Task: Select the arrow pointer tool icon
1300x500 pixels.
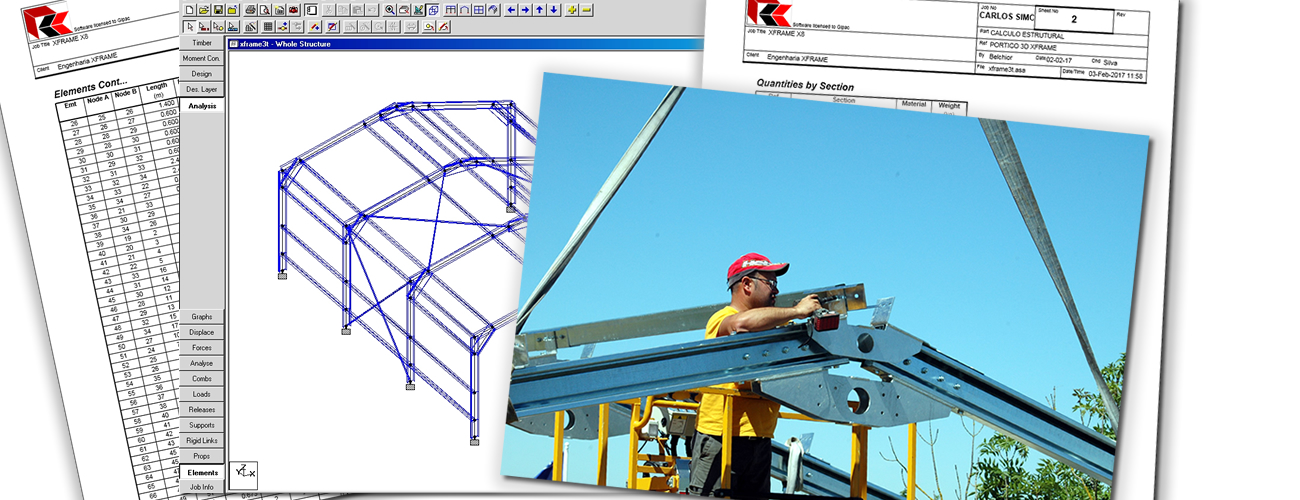Action: click(x=190, y=27)
